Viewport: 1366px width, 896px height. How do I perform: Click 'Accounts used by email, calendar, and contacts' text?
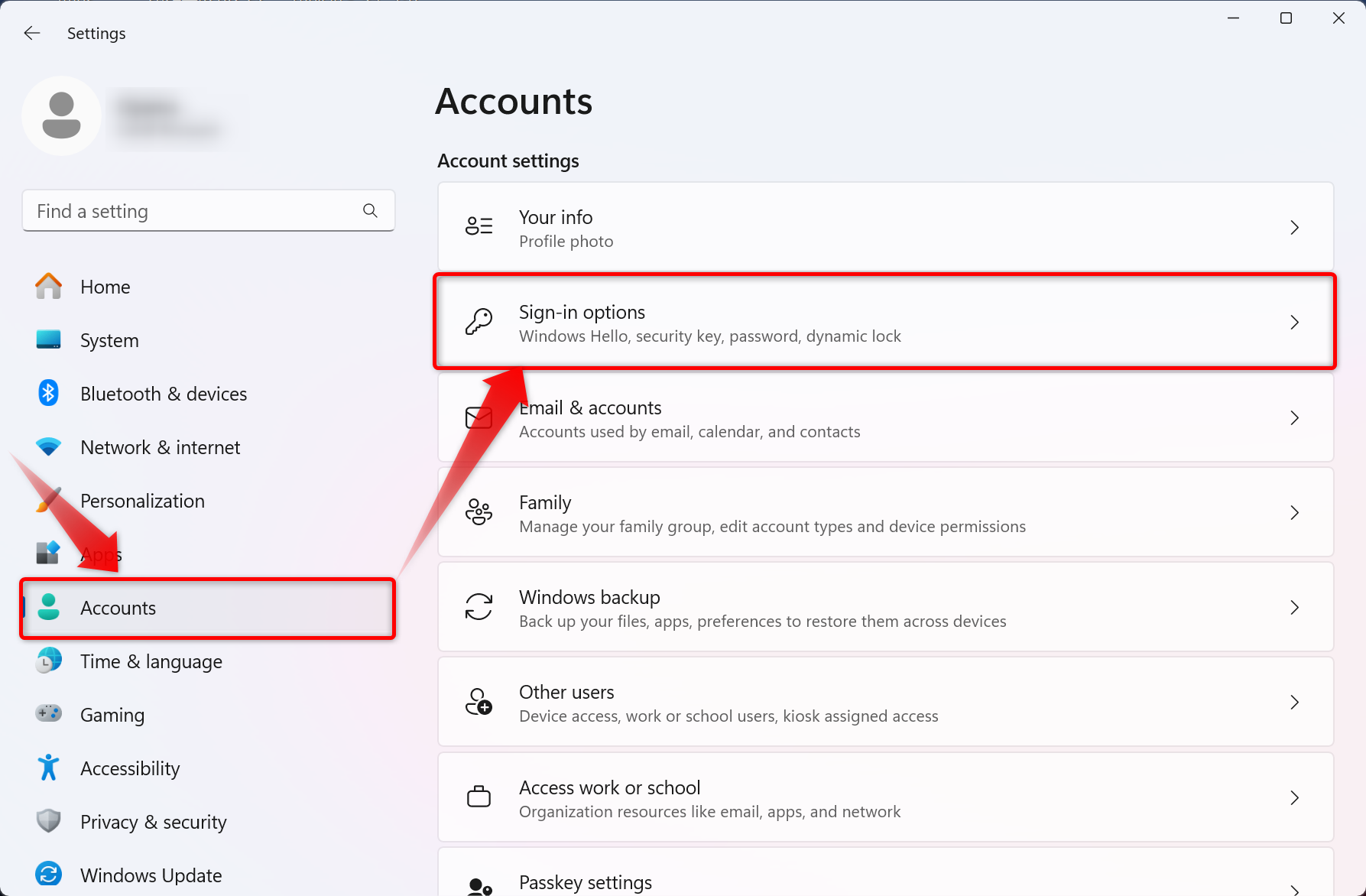click(689, 432)
